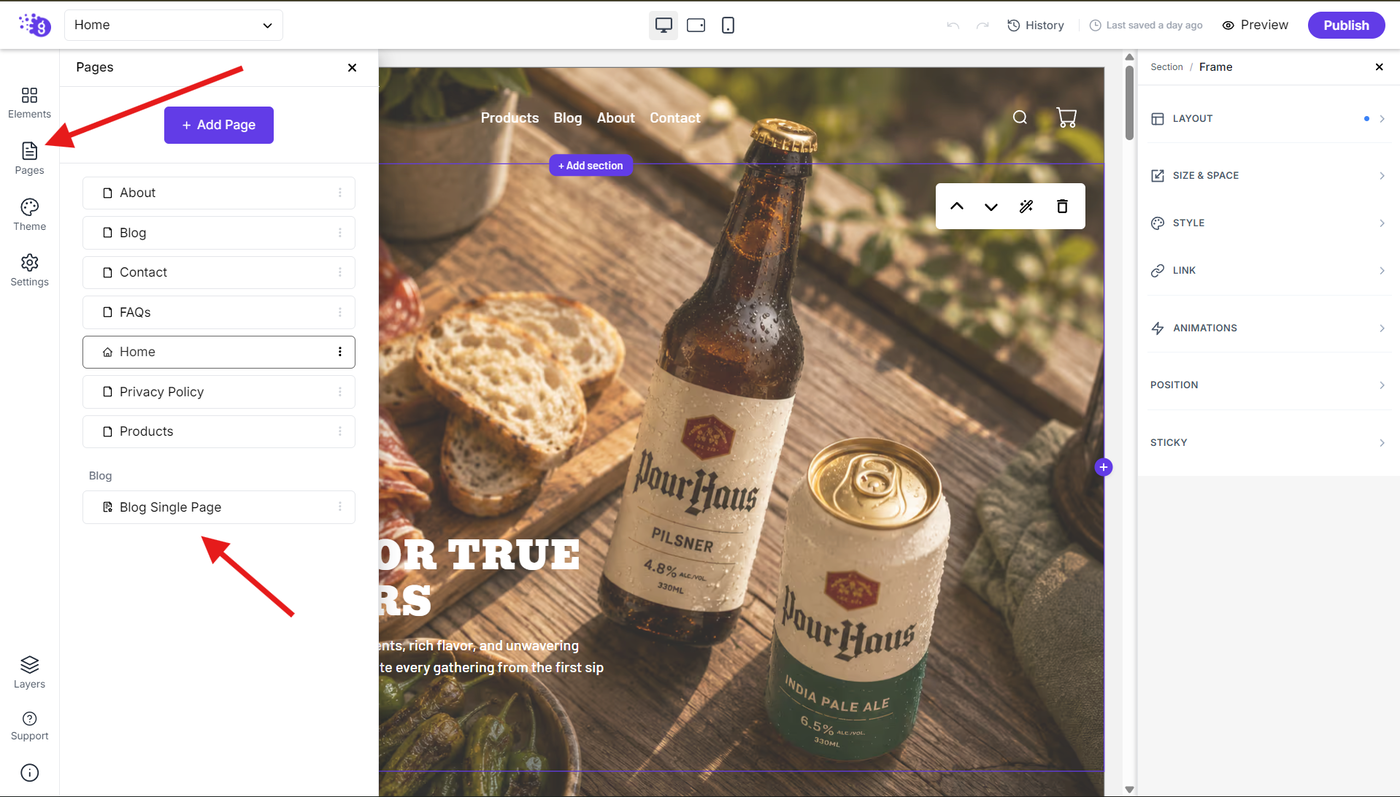Screen dimensions: 1400x797
Task: Click the magic wand AI icon
Action: (x=1026, y=206)
